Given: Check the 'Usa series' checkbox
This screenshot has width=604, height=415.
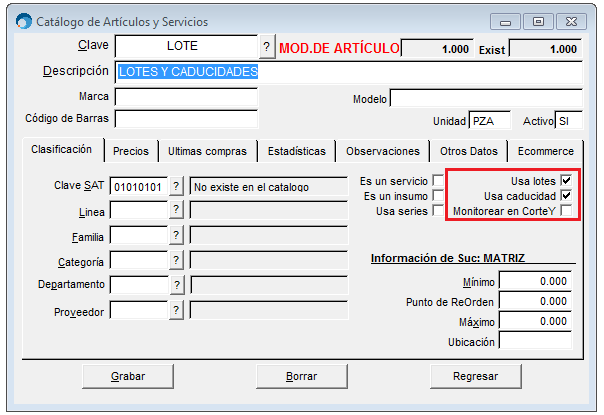Looking at the screenshot, I should pyautogui.click(x=438, y=210).
